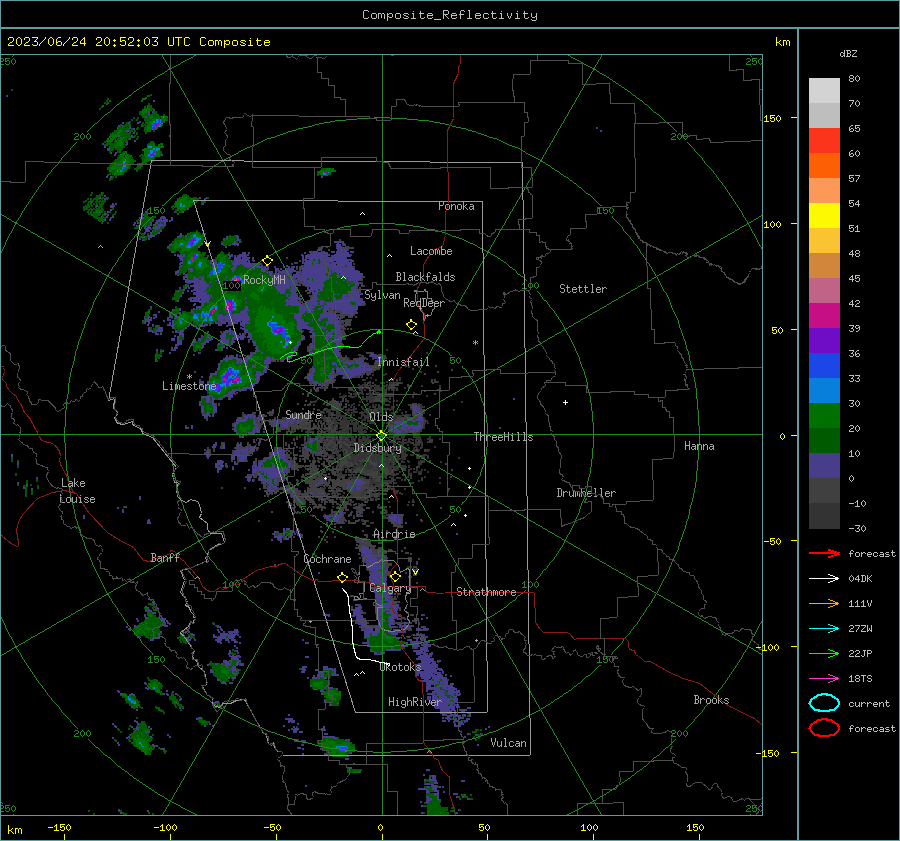
Task: Click the Vulcan label
Action: 508,743
